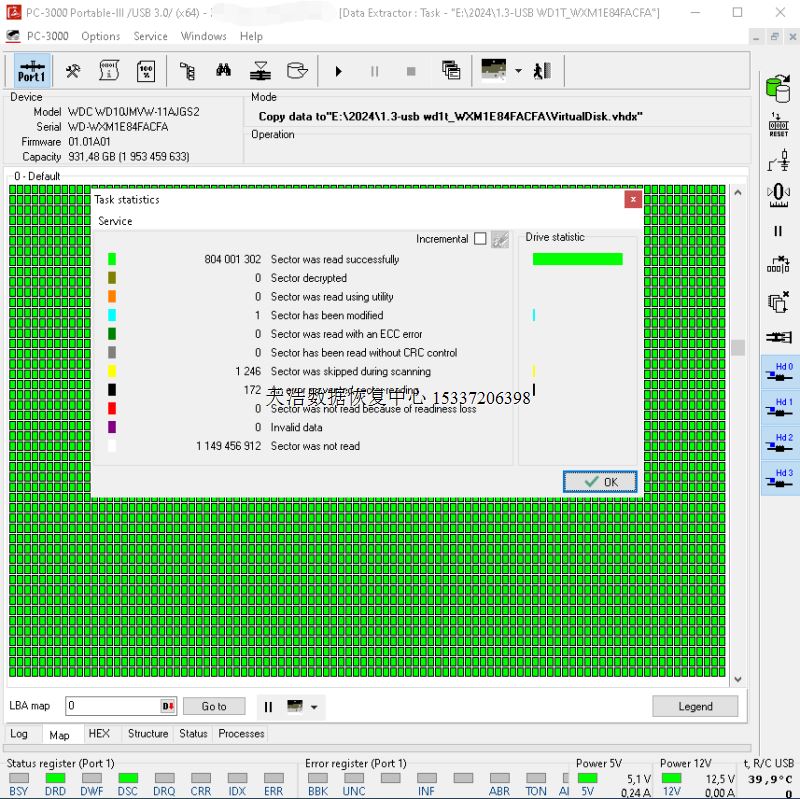Image resolution: width=800 pixels, height=799 pixels.
Task: Click the Legend button
Action: [x=695, y=706]
